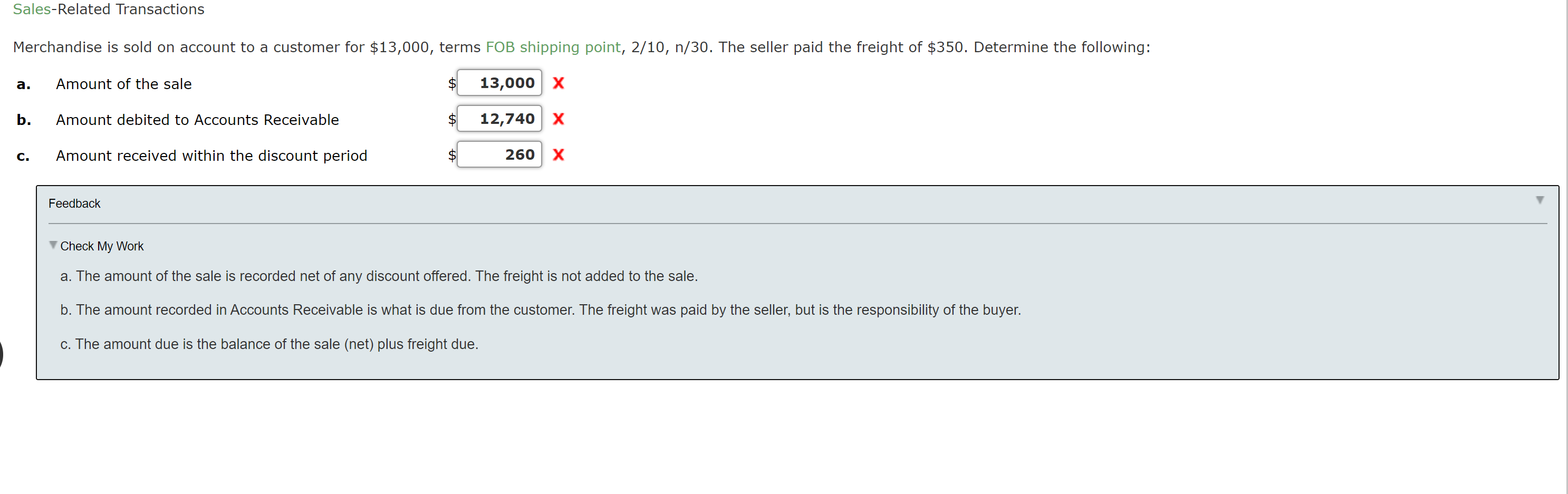Open the FOB shipping point definition link
Image resolution: width=1568 pixels, height=494 pixels.
pos(552,47)
